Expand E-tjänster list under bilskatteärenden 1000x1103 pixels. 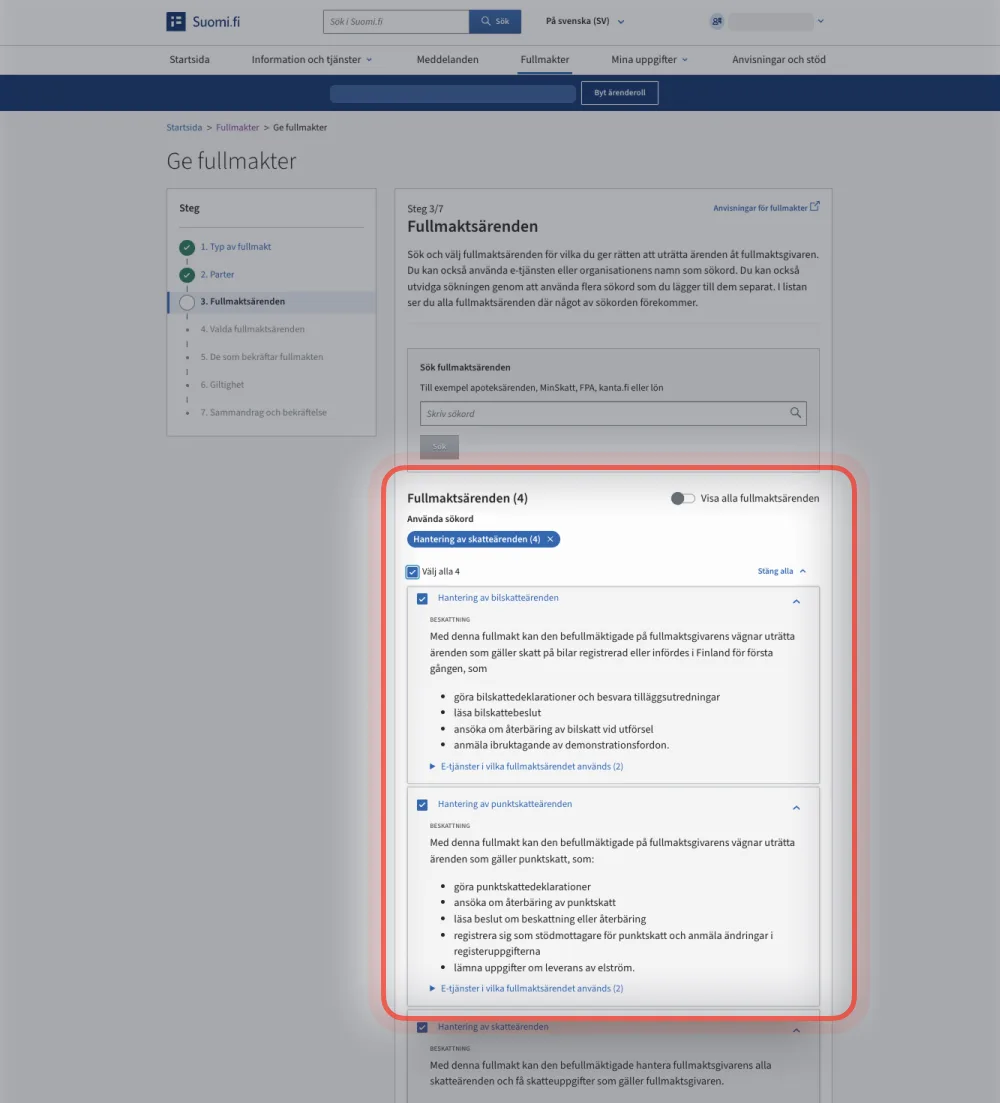point(527,766)
